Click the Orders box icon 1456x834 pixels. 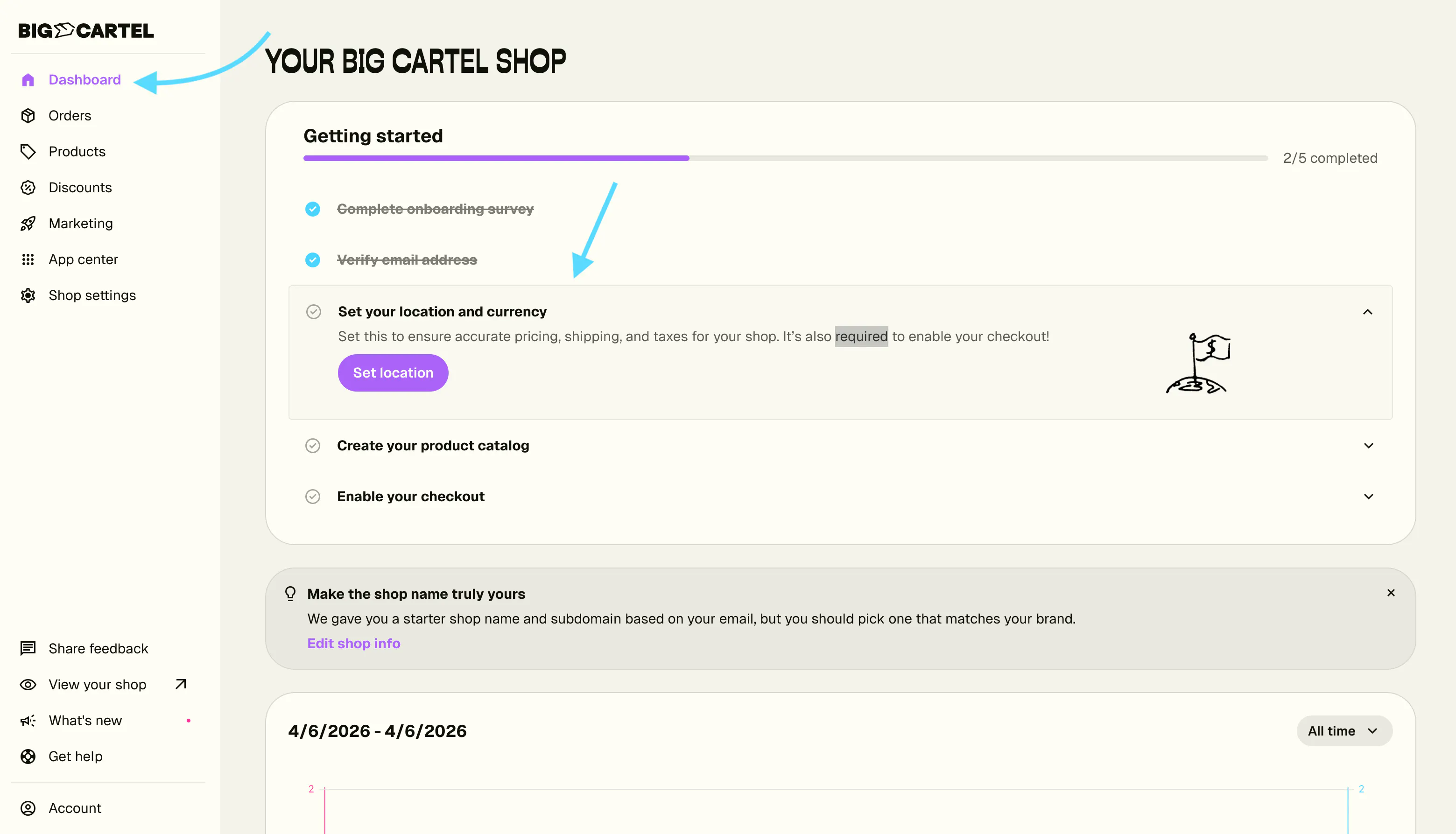[28, 116]
